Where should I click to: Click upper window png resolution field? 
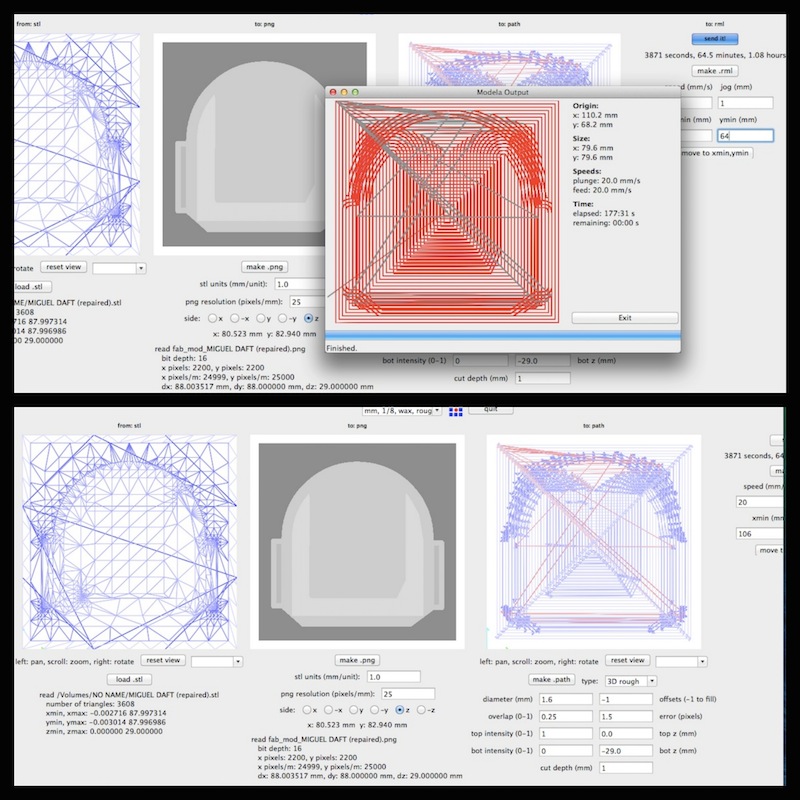pos(308,302)
